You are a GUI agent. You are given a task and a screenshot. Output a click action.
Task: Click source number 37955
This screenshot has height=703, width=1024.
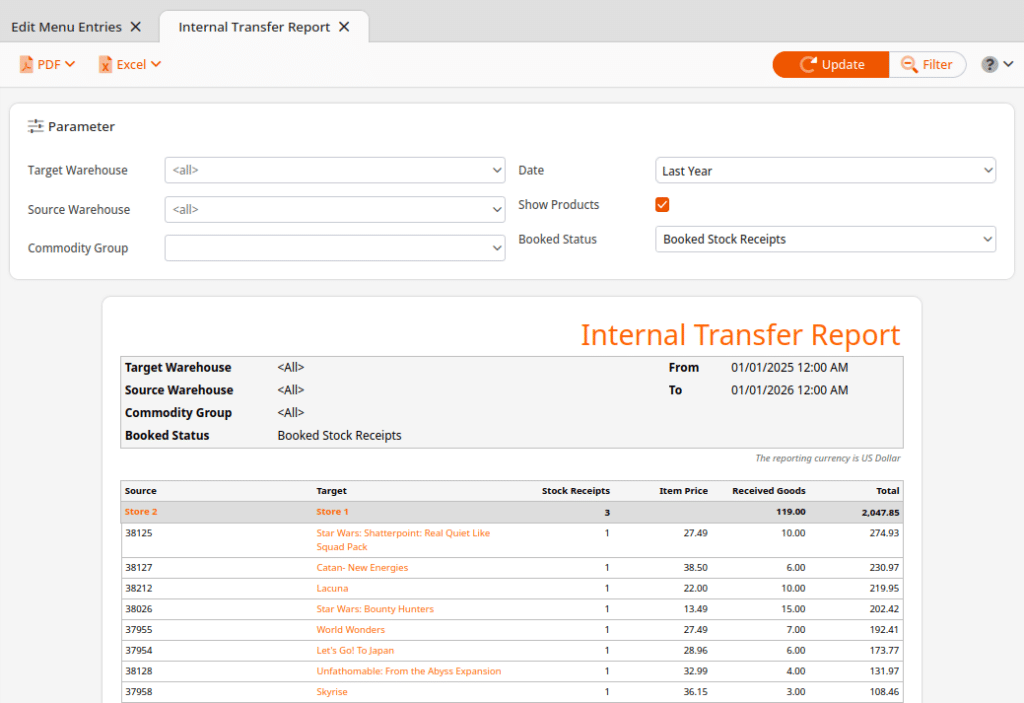(138, 630)
